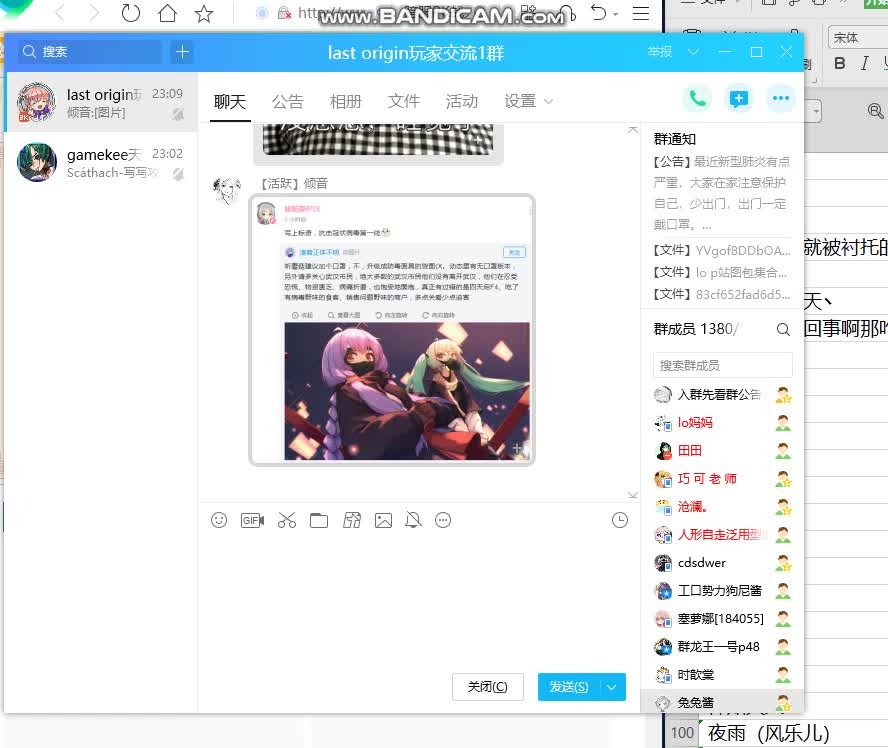Image resolution: width=888 pixels, height=748 pixels.
Task: Select member 群龙王一号p48
Action: [x=723, y=647]
